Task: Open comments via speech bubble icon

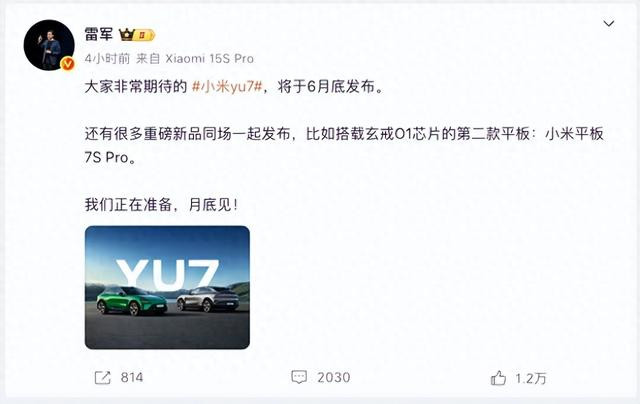Action: [299, 377]
